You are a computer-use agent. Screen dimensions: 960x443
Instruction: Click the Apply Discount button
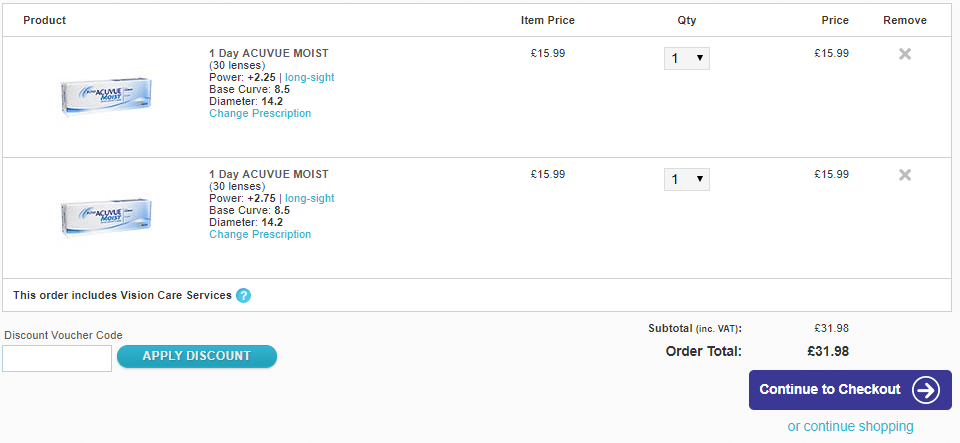pyautogui.click(x=197, y=356)
